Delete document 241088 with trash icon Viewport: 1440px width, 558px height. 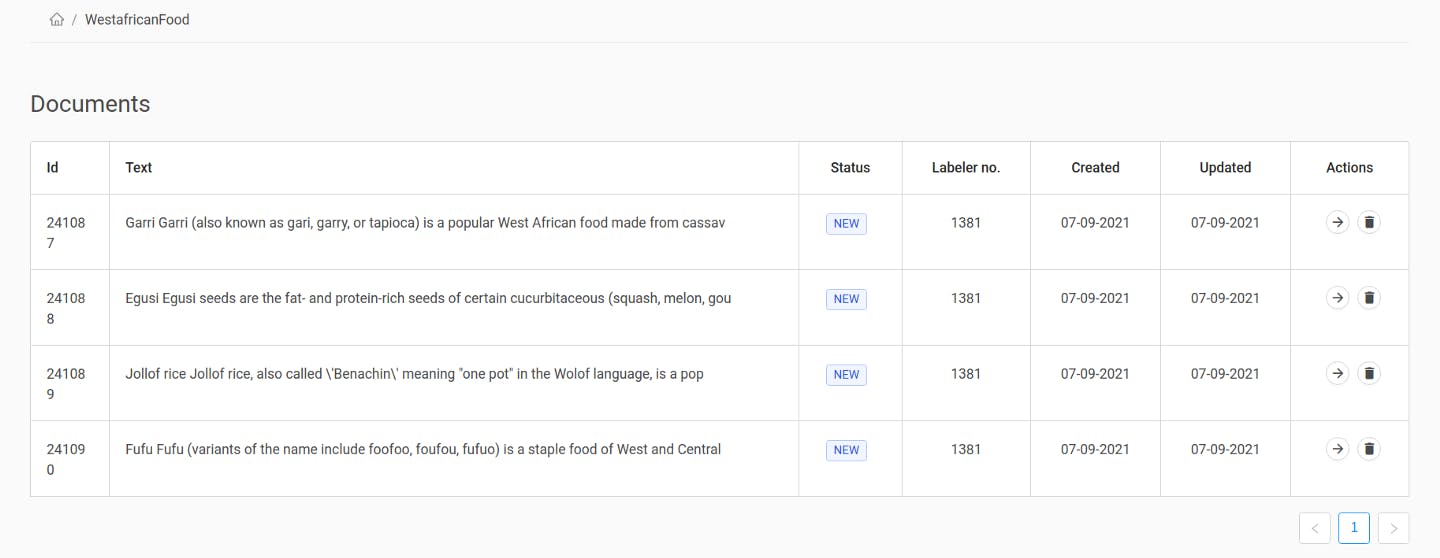1370,297
